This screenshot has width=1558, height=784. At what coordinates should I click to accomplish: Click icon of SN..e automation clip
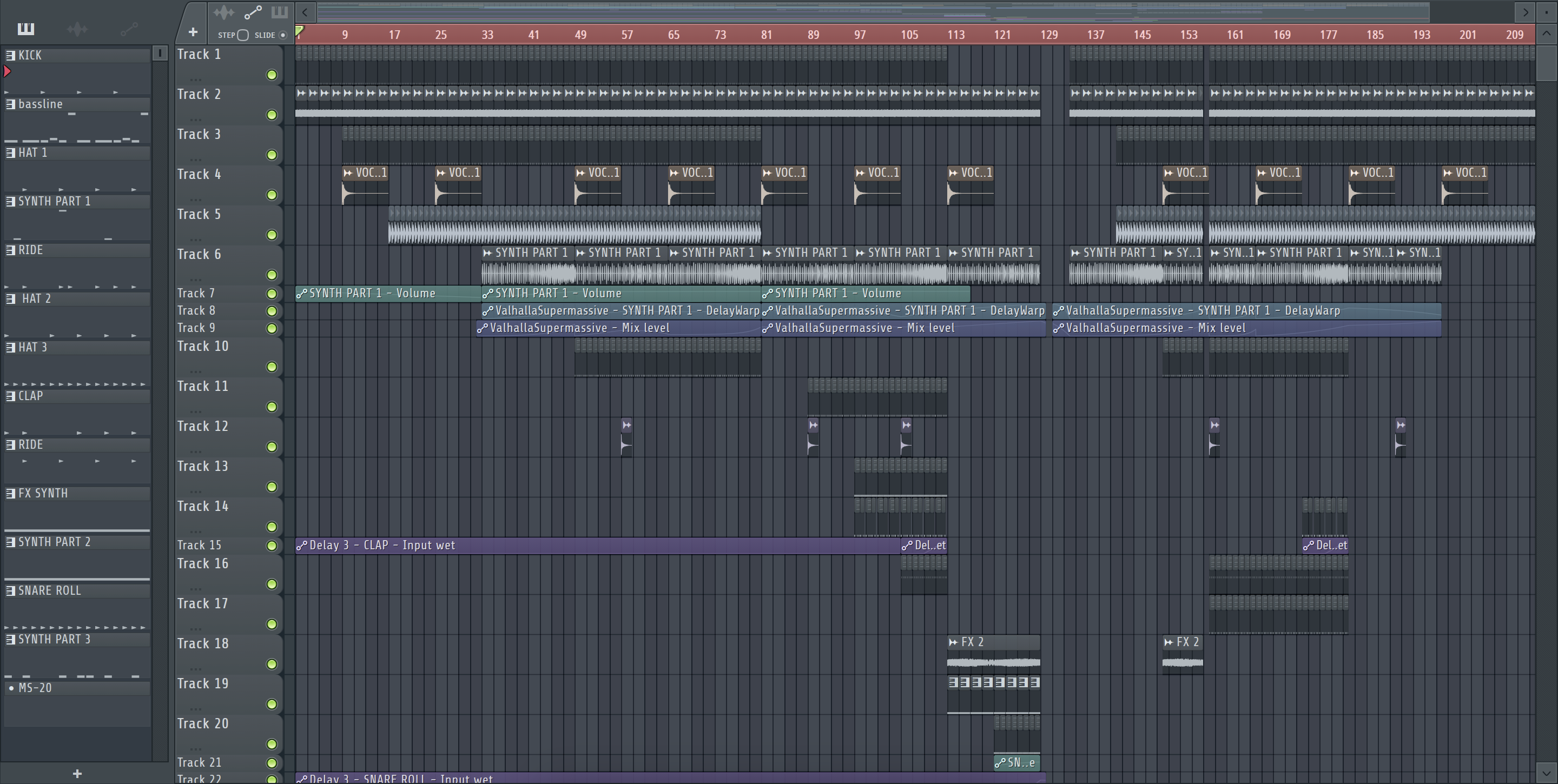(x=1000, y=763)
